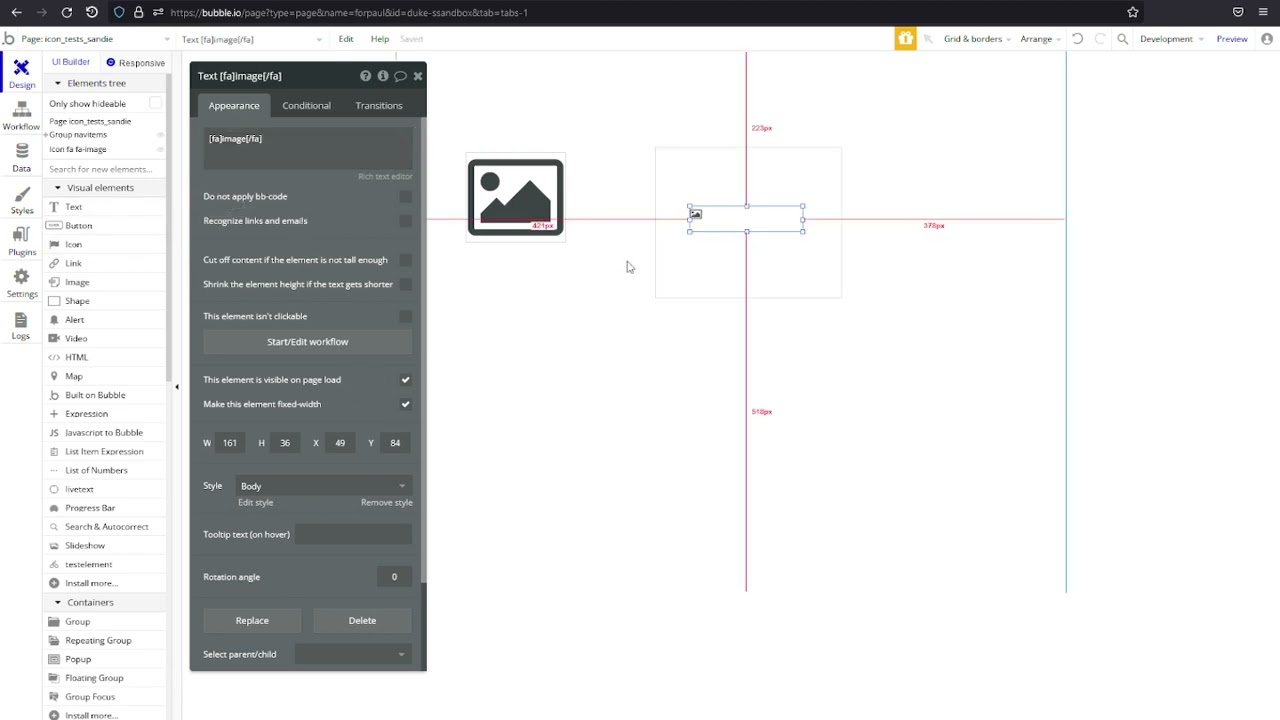Open the Data section
Screen dimensions: 1280x720
[21, 157]
